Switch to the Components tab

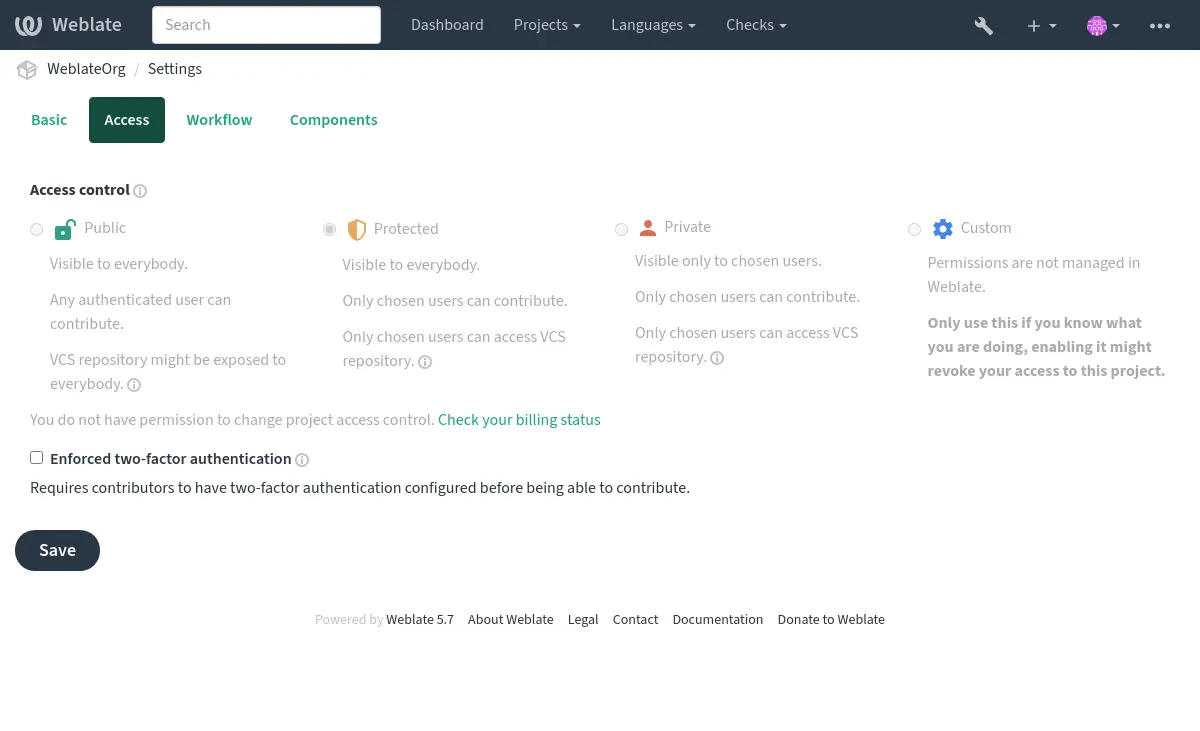point(334,120)
